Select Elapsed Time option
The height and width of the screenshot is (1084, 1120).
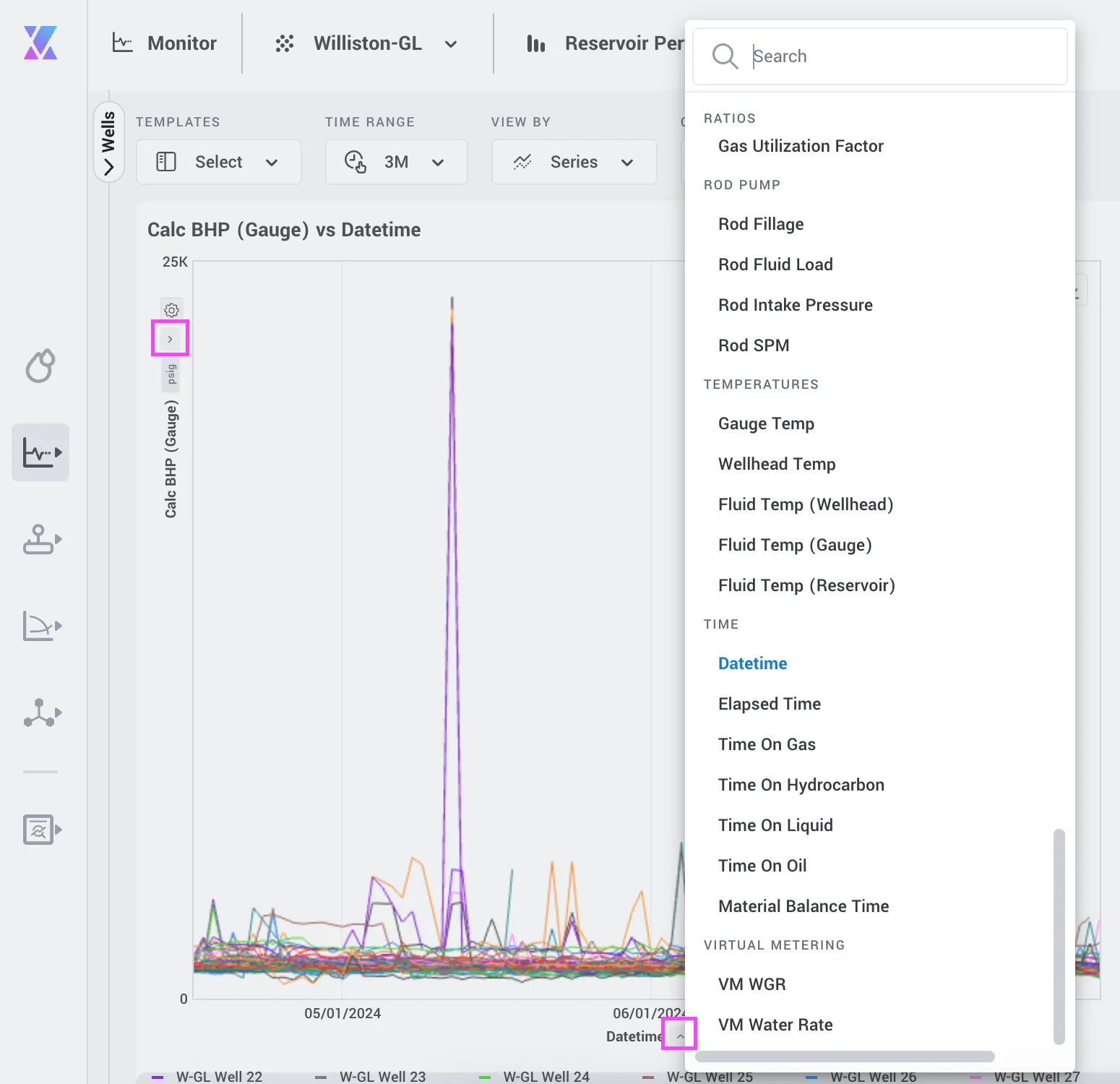tap(770, 704)
